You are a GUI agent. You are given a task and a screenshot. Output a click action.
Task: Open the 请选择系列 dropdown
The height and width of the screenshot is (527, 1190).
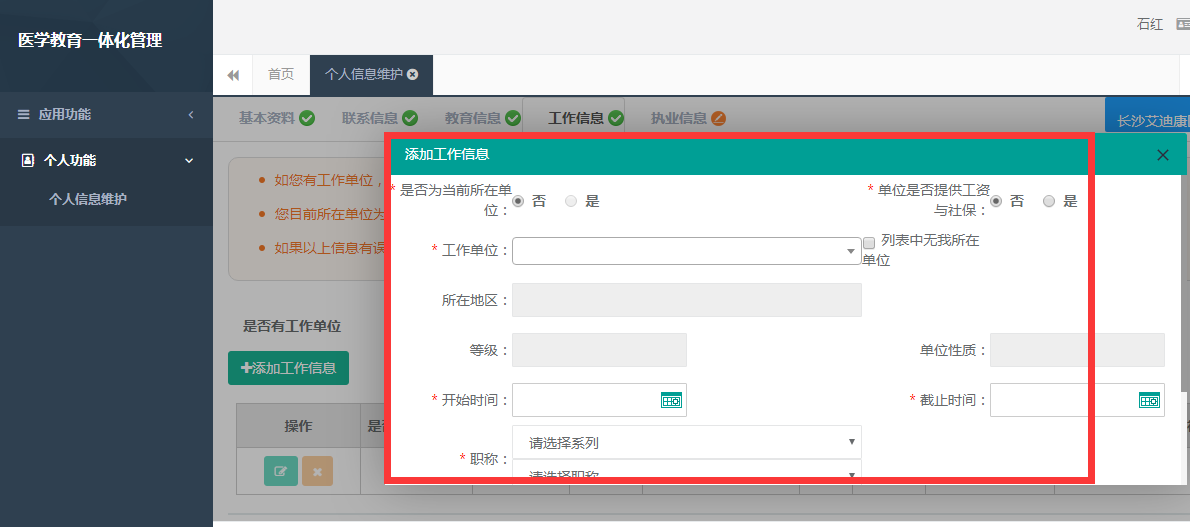pos(687,442)
